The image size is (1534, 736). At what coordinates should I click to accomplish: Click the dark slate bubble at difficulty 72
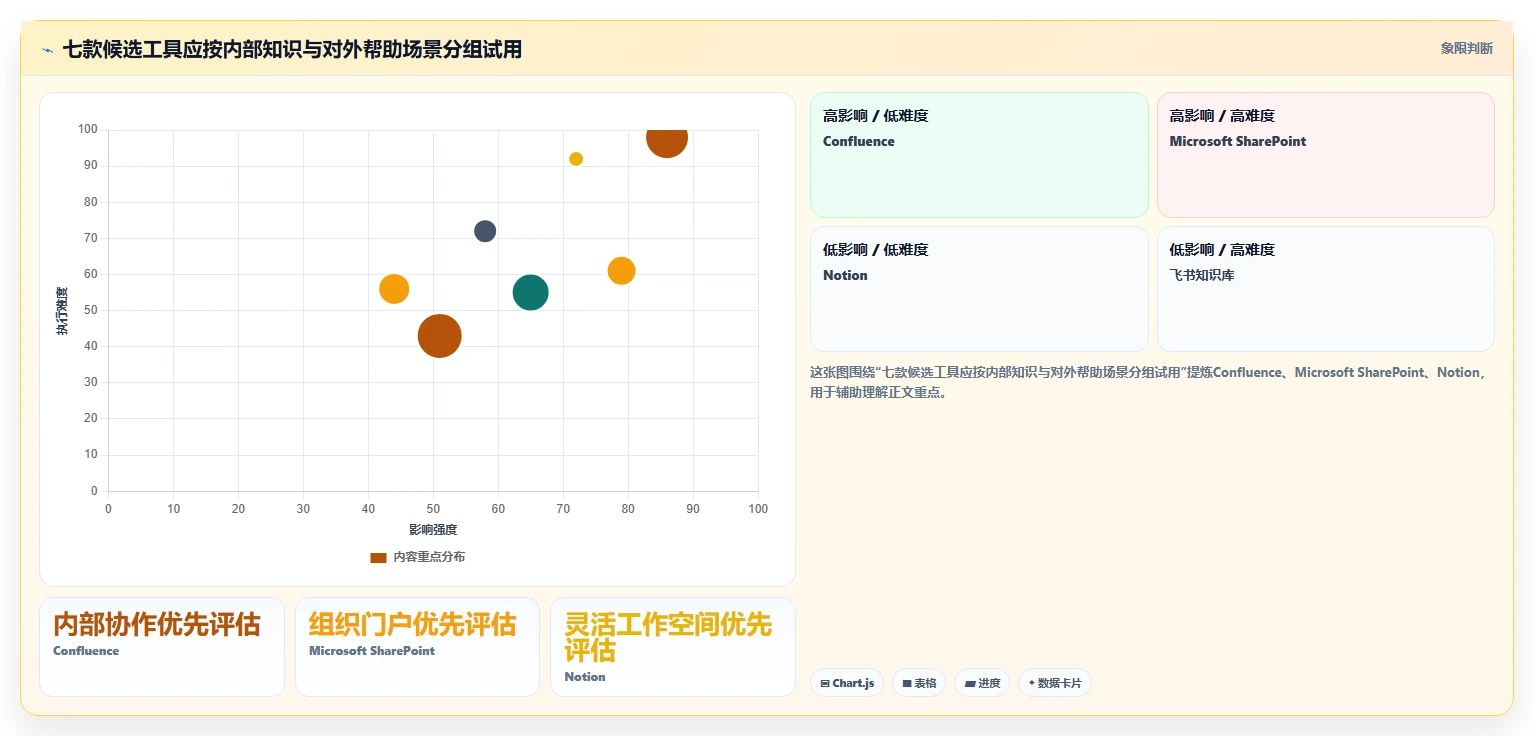point(485,231)
